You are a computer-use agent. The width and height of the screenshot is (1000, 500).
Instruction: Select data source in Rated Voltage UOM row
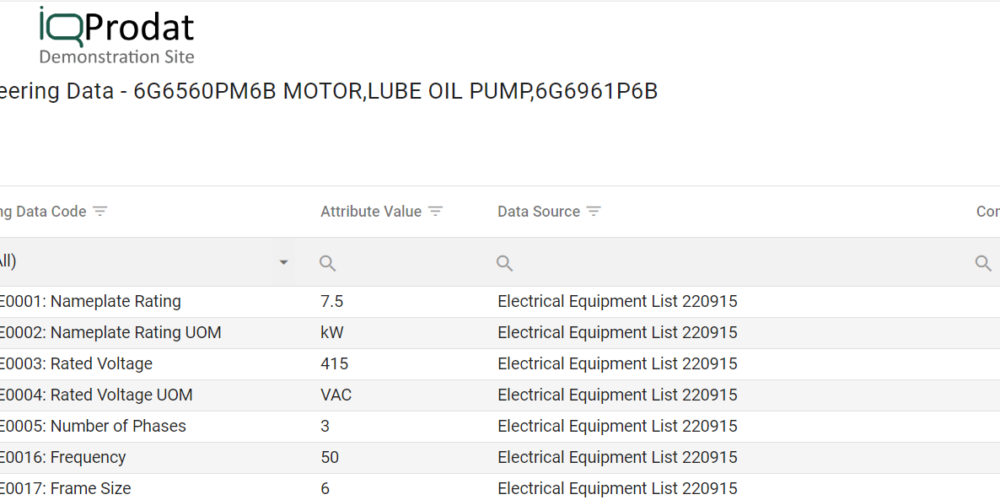[x=617, y=395]
